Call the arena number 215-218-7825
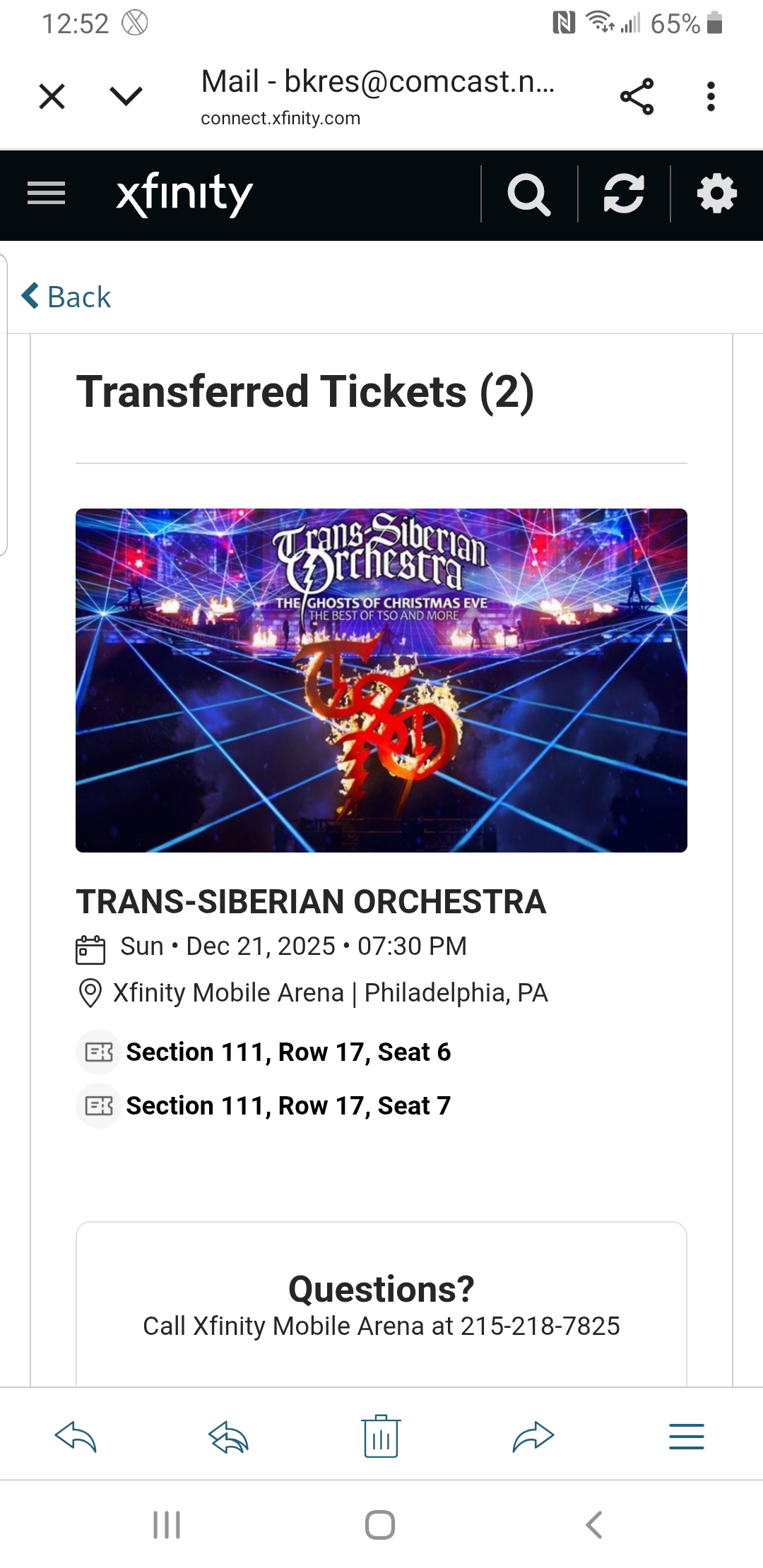 (540, 1326)
